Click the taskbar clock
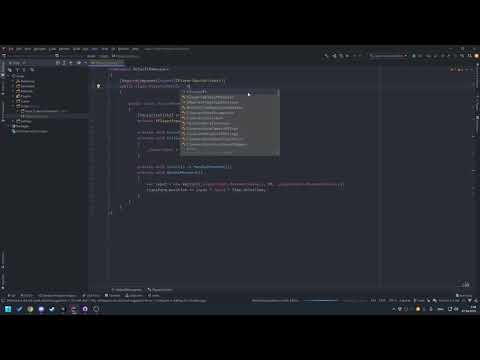This screenshot has width=480, height=360. [469, 309]
